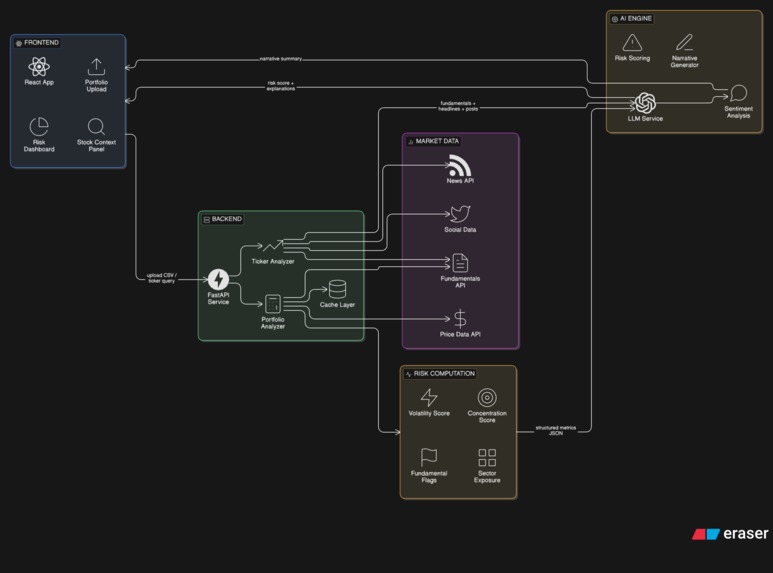
Task: Click the Volatility Score bolt icon
Action: click(429, 397)
